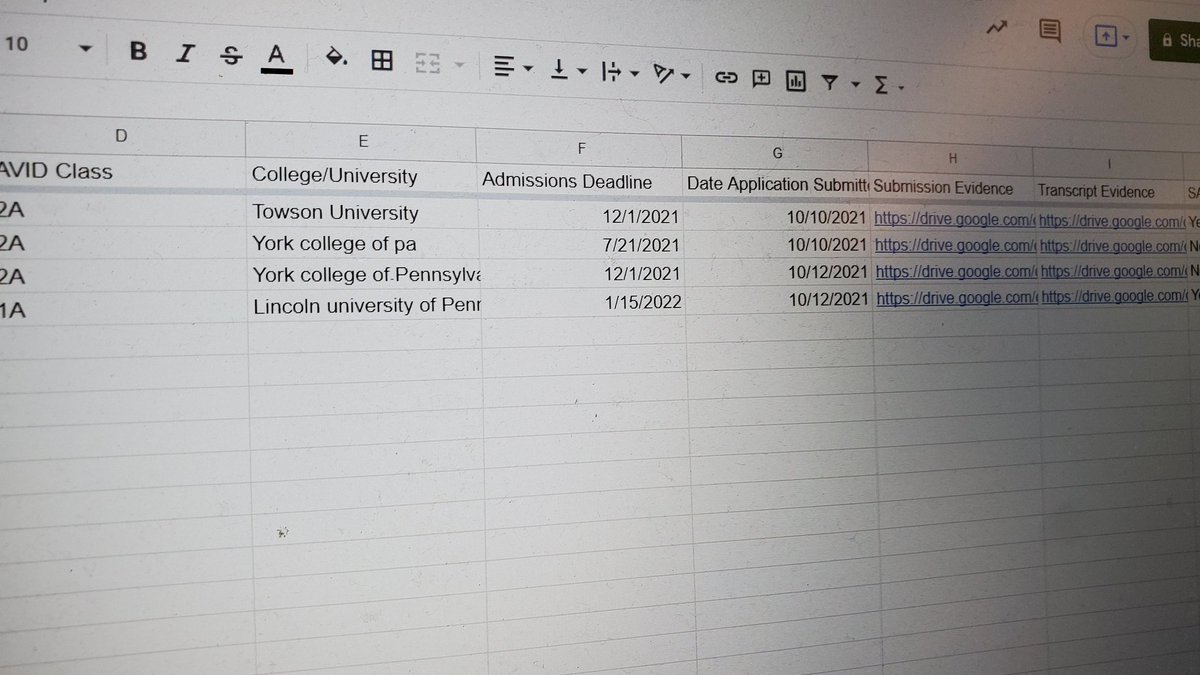The image size is (1200, 675).
Task: Open the comment history icon
Action: [1049, 31]
